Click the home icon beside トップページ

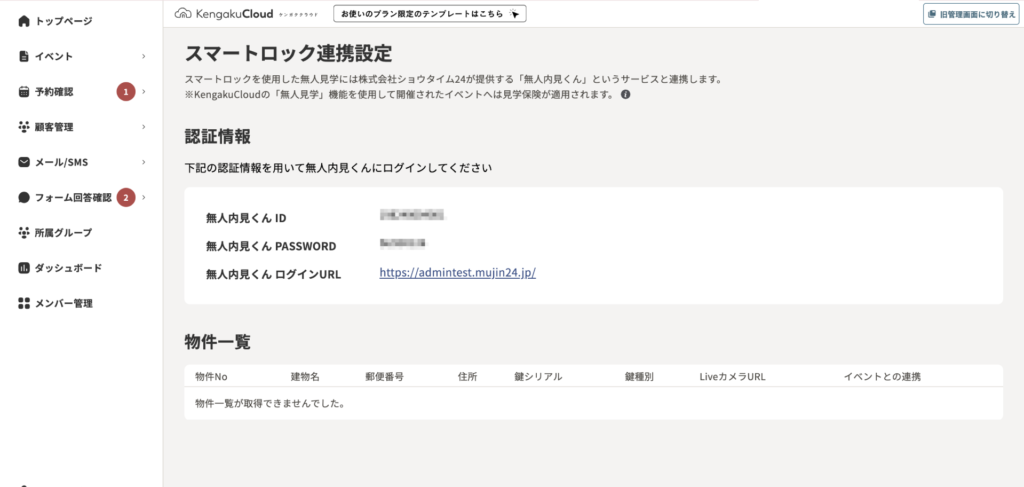[24, 21]
